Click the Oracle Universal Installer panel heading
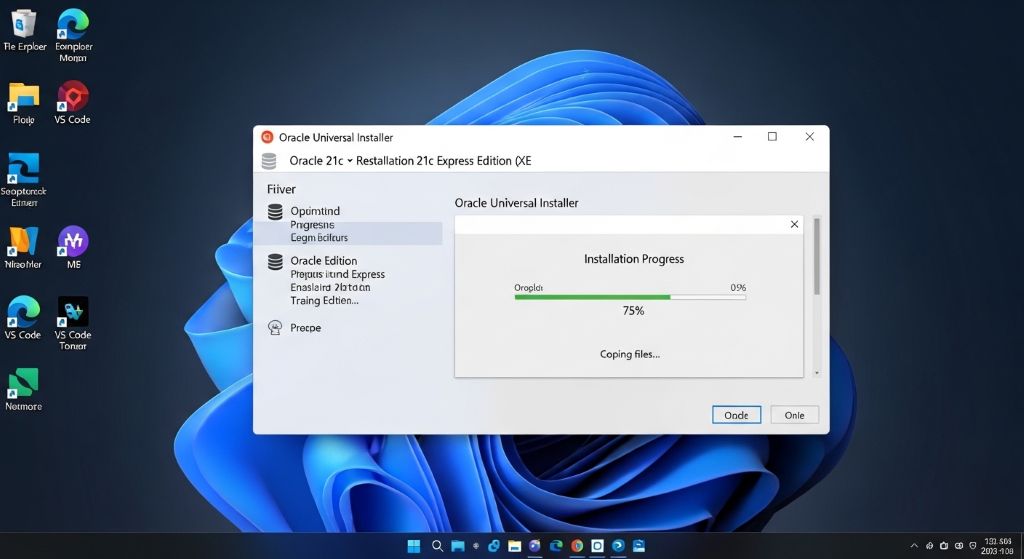 pyautogui.click(x=517, y=203)
